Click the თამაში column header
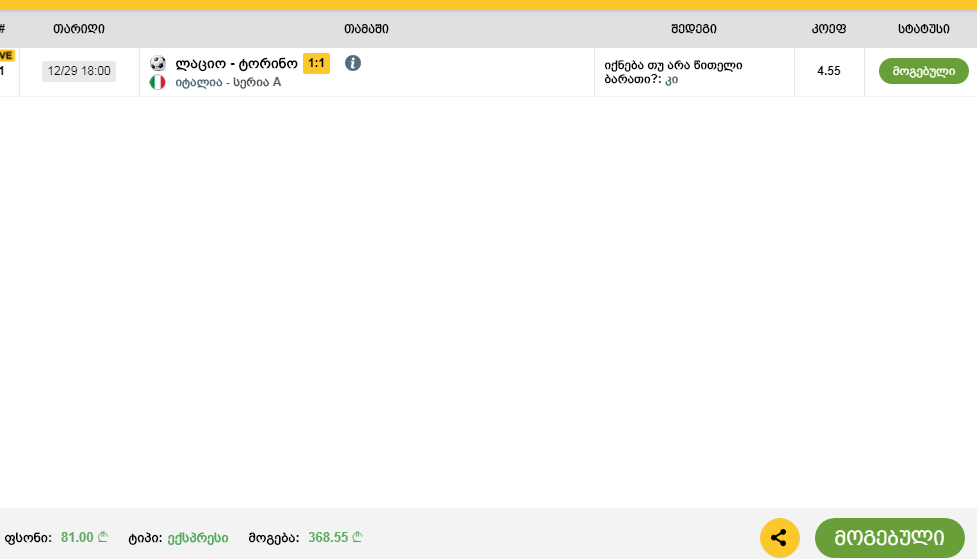This screenshot has width=977, height=559. click(366, 29)
